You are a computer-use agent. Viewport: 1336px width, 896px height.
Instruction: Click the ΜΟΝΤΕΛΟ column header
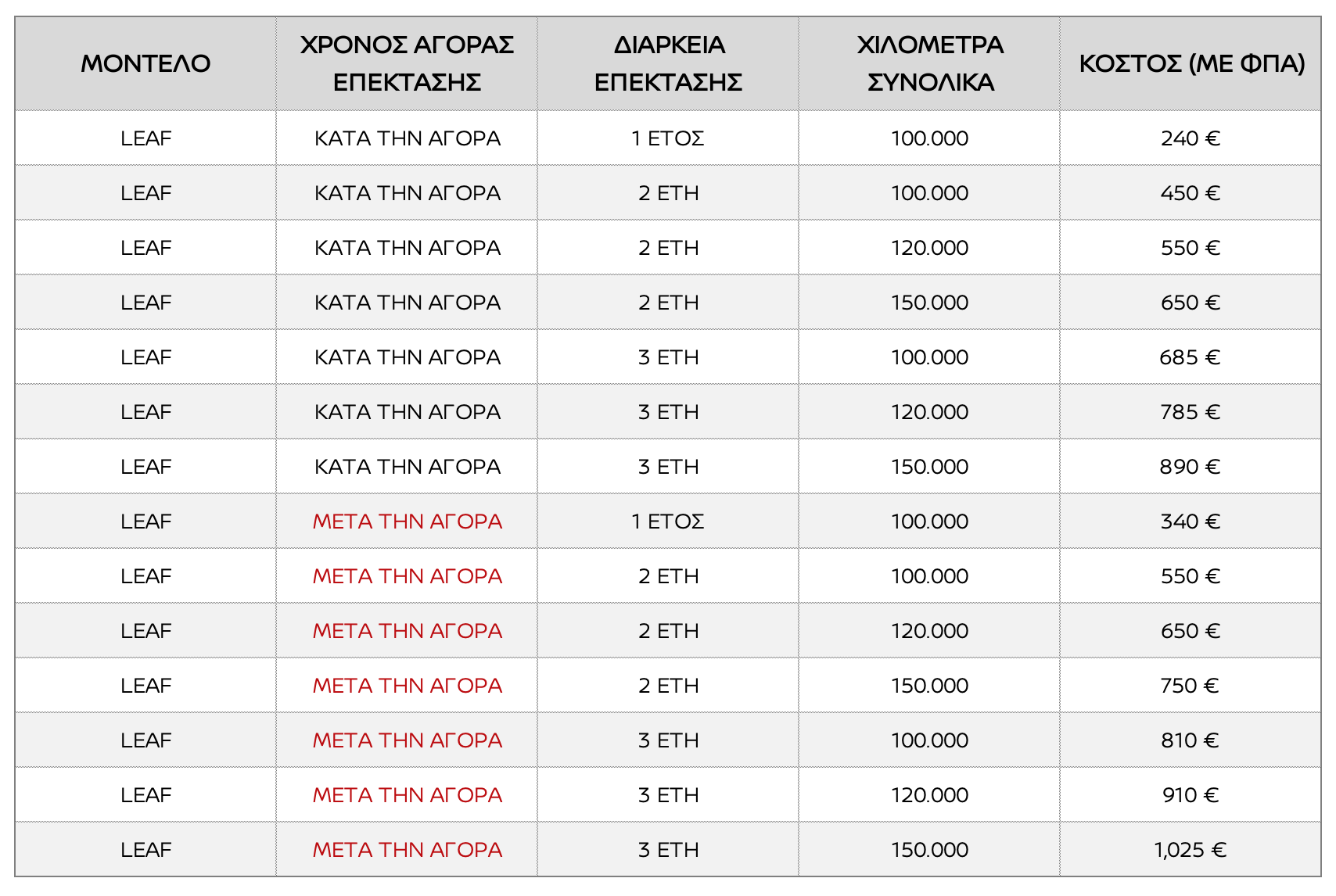(x=145, y=63)
